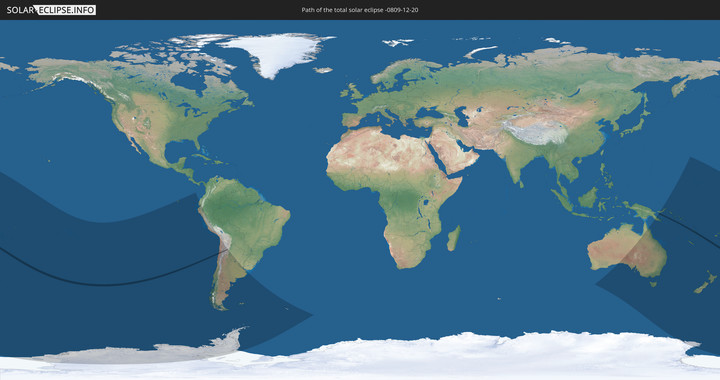Image resolution: width=720 pixels, height=380 pixels.
Task: Select Australia on the map
Action: point(627,251)
